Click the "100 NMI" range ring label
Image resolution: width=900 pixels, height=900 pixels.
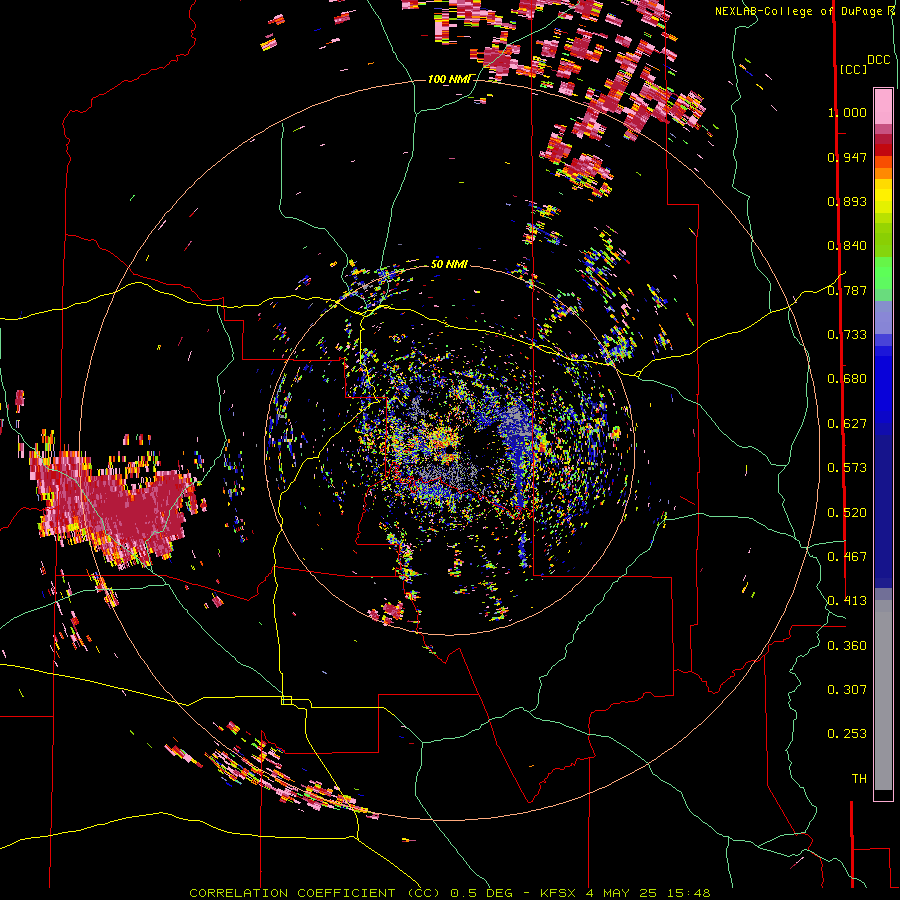click(x=449, y=79)
